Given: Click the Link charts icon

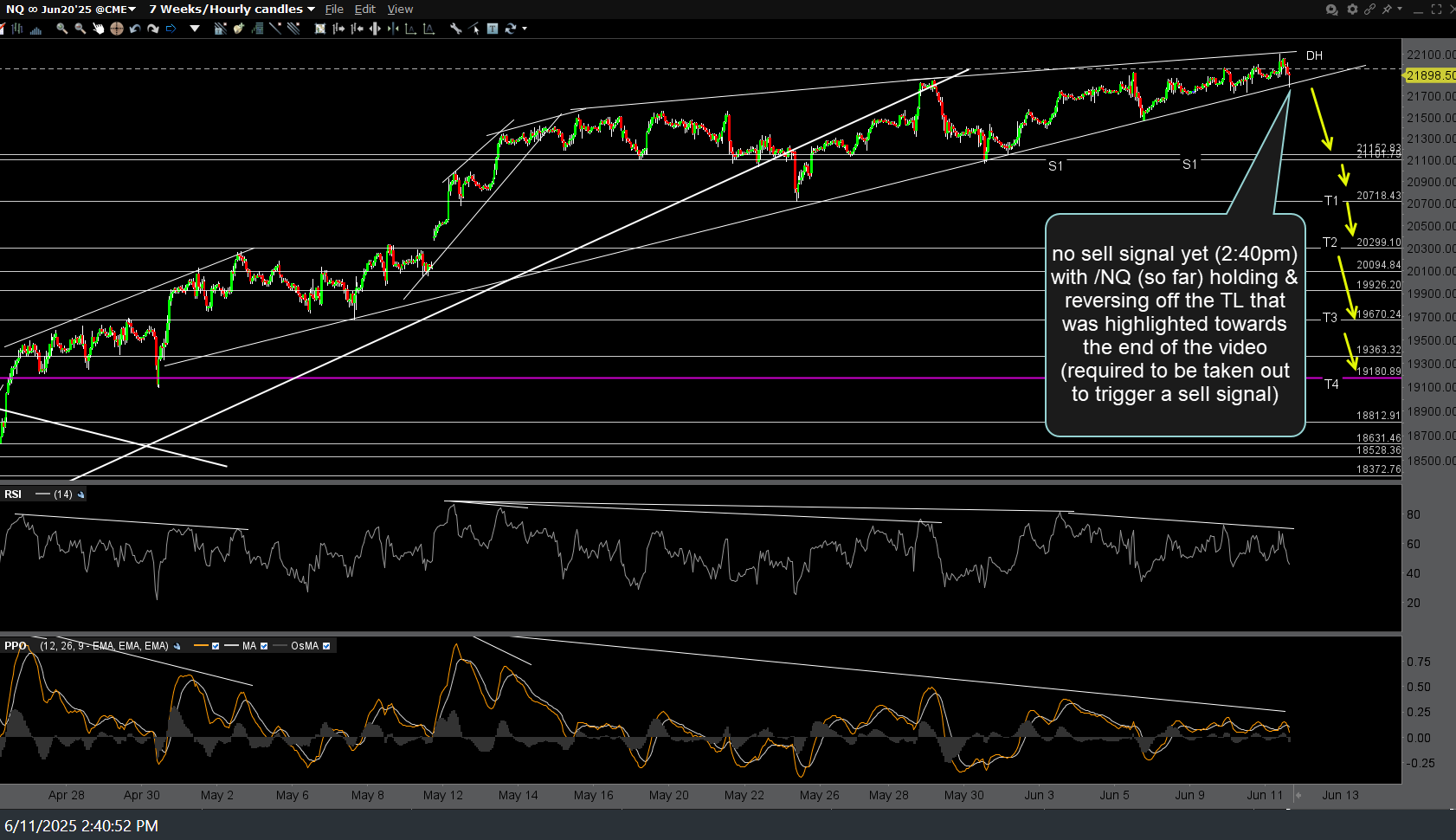Looking at the screenshot, I should coord(1370,9).
